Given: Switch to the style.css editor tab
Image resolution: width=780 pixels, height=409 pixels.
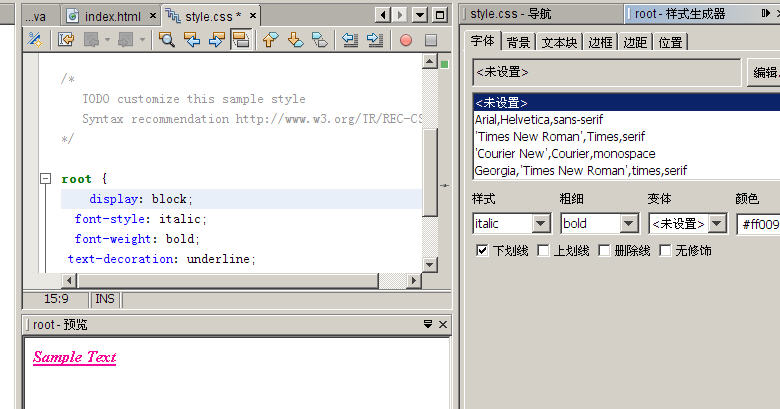Looking at the screenshot, I should click(x=211, y=16).
